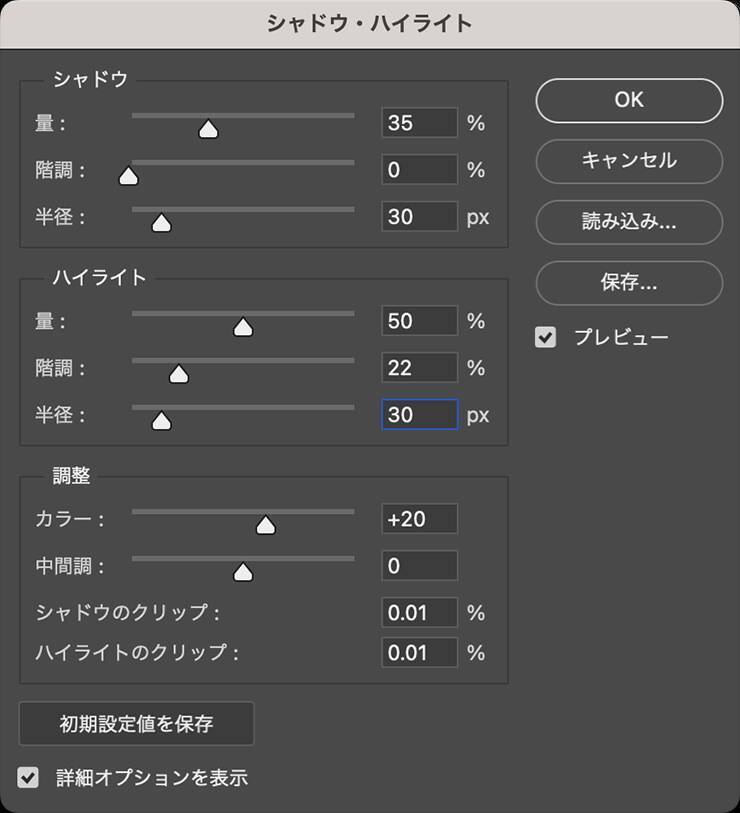This screenshot has height=813, width=740.
Task: Click 初期設定値を保存 button
Action: (x=136, y=723)
